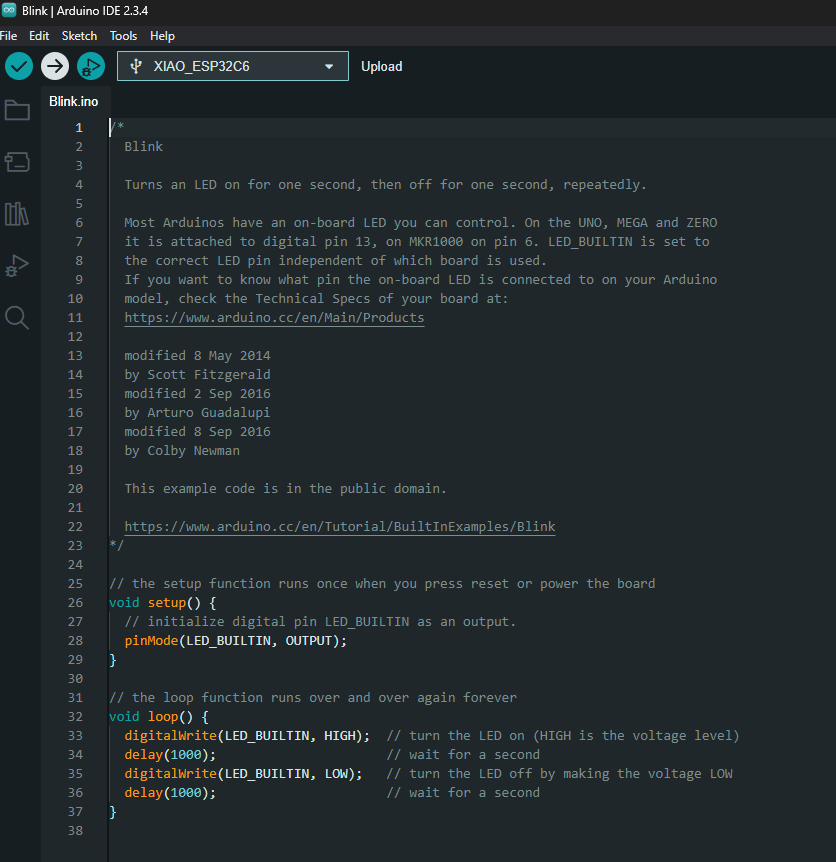
Task: Click the 'by Arturo Guadalupi' comment text
Action: 197,412
